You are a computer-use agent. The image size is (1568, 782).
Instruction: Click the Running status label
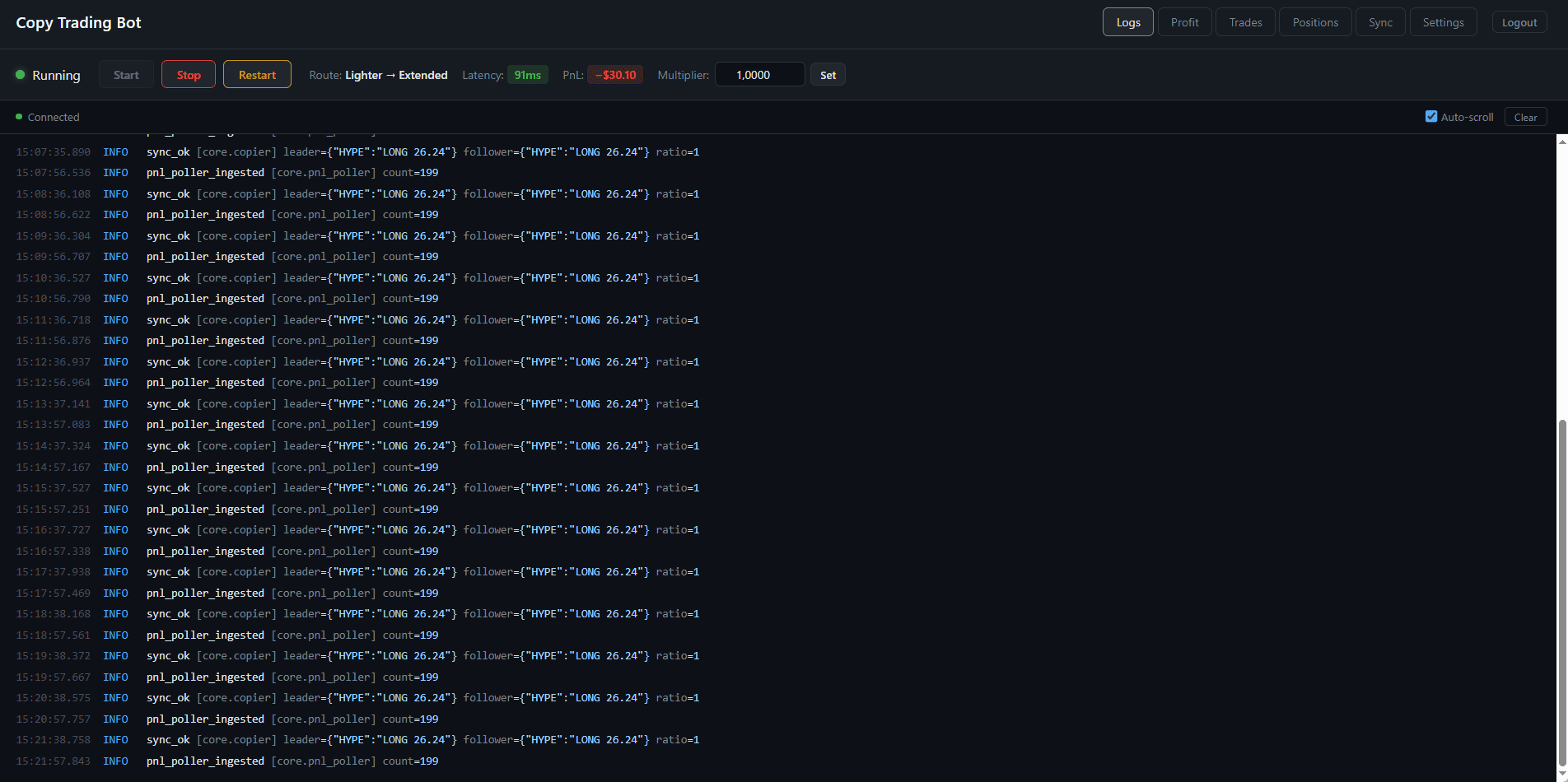[56, 75]
